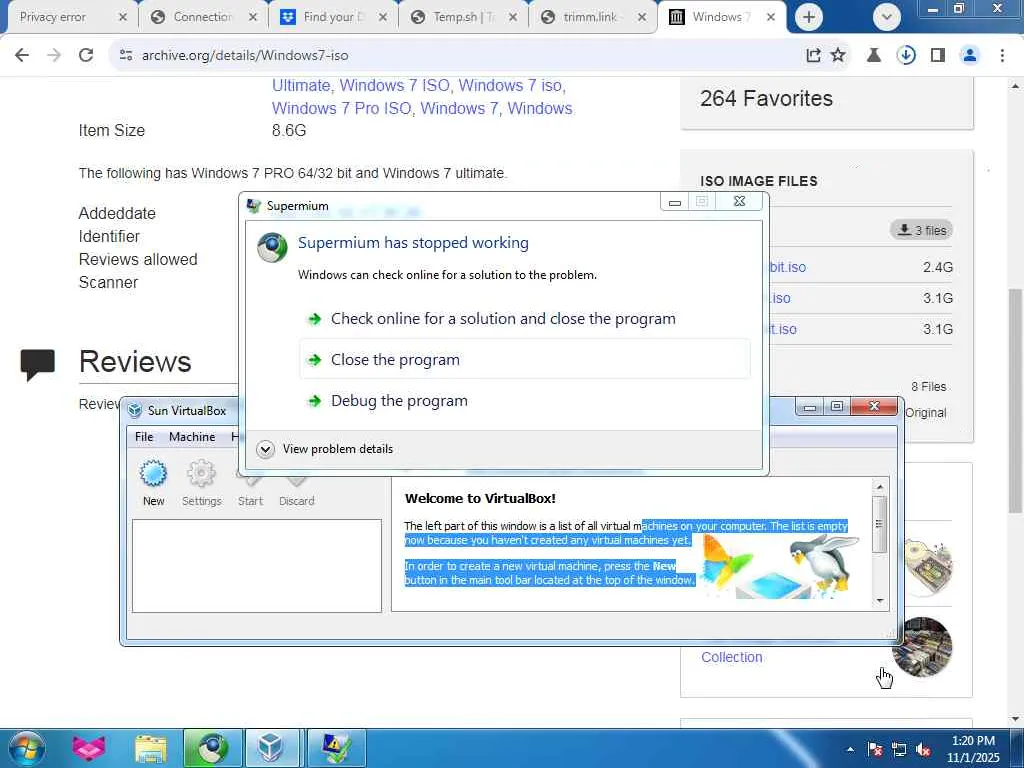Open the browser three-dot menu
The width and height of the screenshot is (1024, 768).
pos(1002,56)
